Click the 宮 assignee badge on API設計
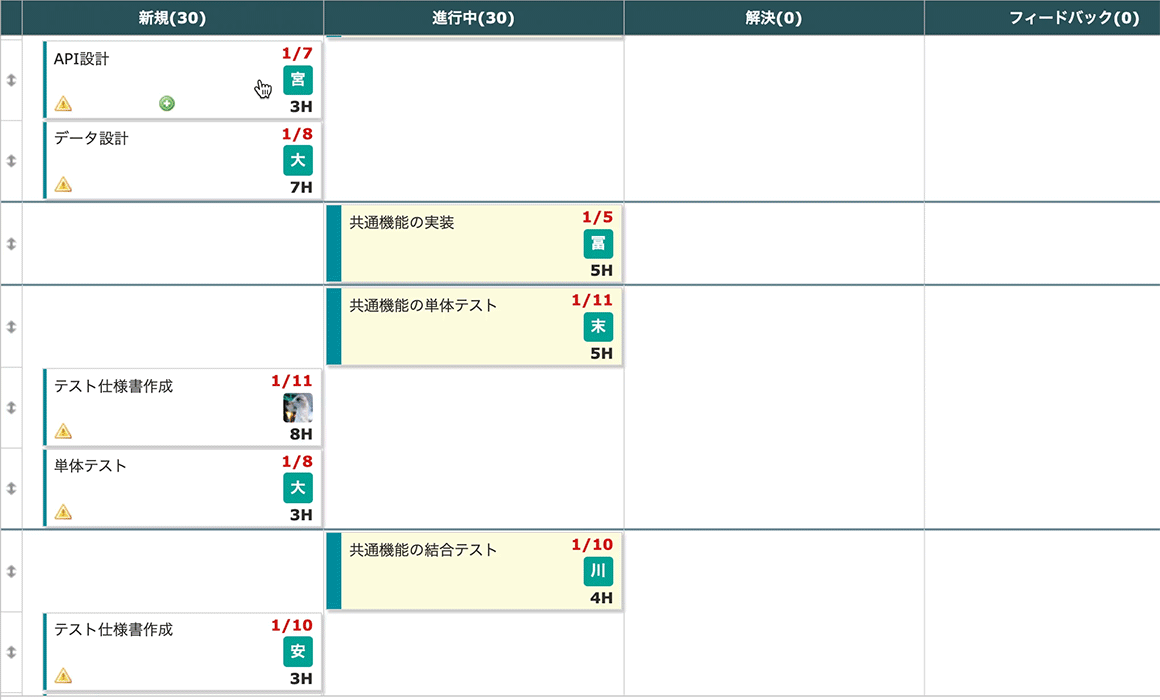 click(297, 79)
